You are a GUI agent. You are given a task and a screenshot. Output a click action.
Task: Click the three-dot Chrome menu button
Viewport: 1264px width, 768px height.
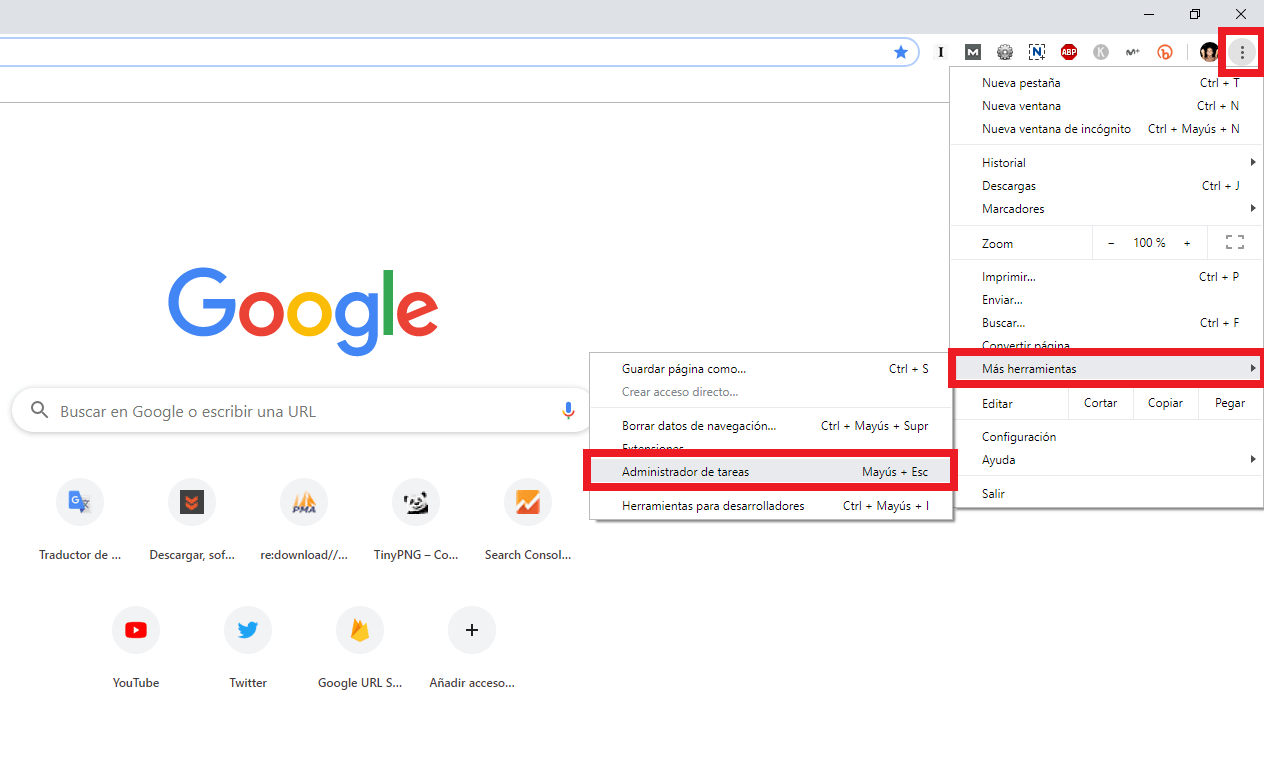tap(1242, 52)
